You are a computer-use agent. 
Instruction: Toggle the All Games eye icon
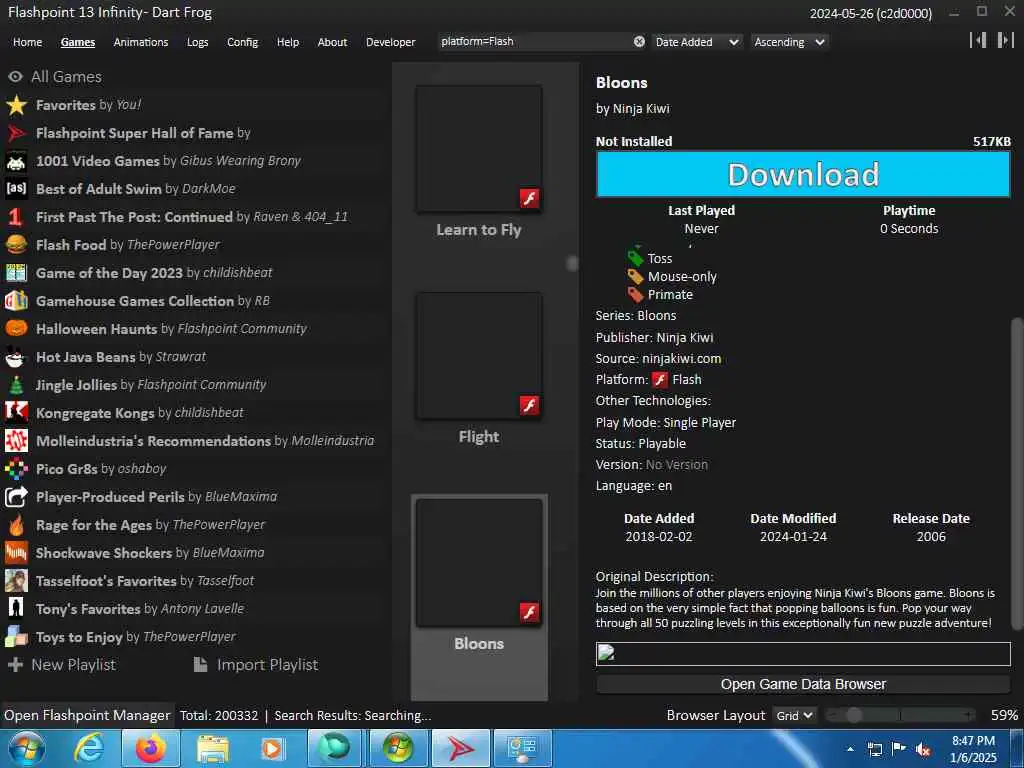point(16,76)
